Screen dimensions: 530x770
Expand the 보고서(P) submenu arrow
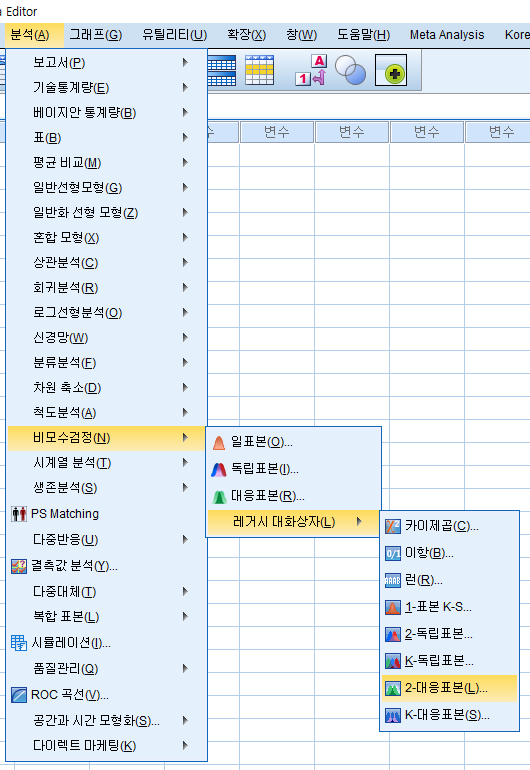[x=185, y=62]
